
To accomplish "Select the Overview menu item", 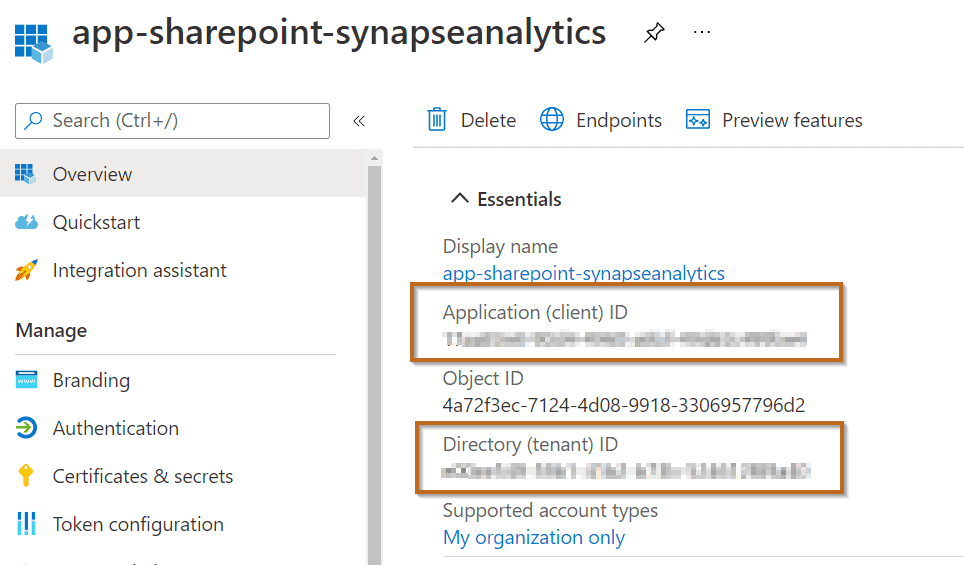I will click(x=183, y=174).
